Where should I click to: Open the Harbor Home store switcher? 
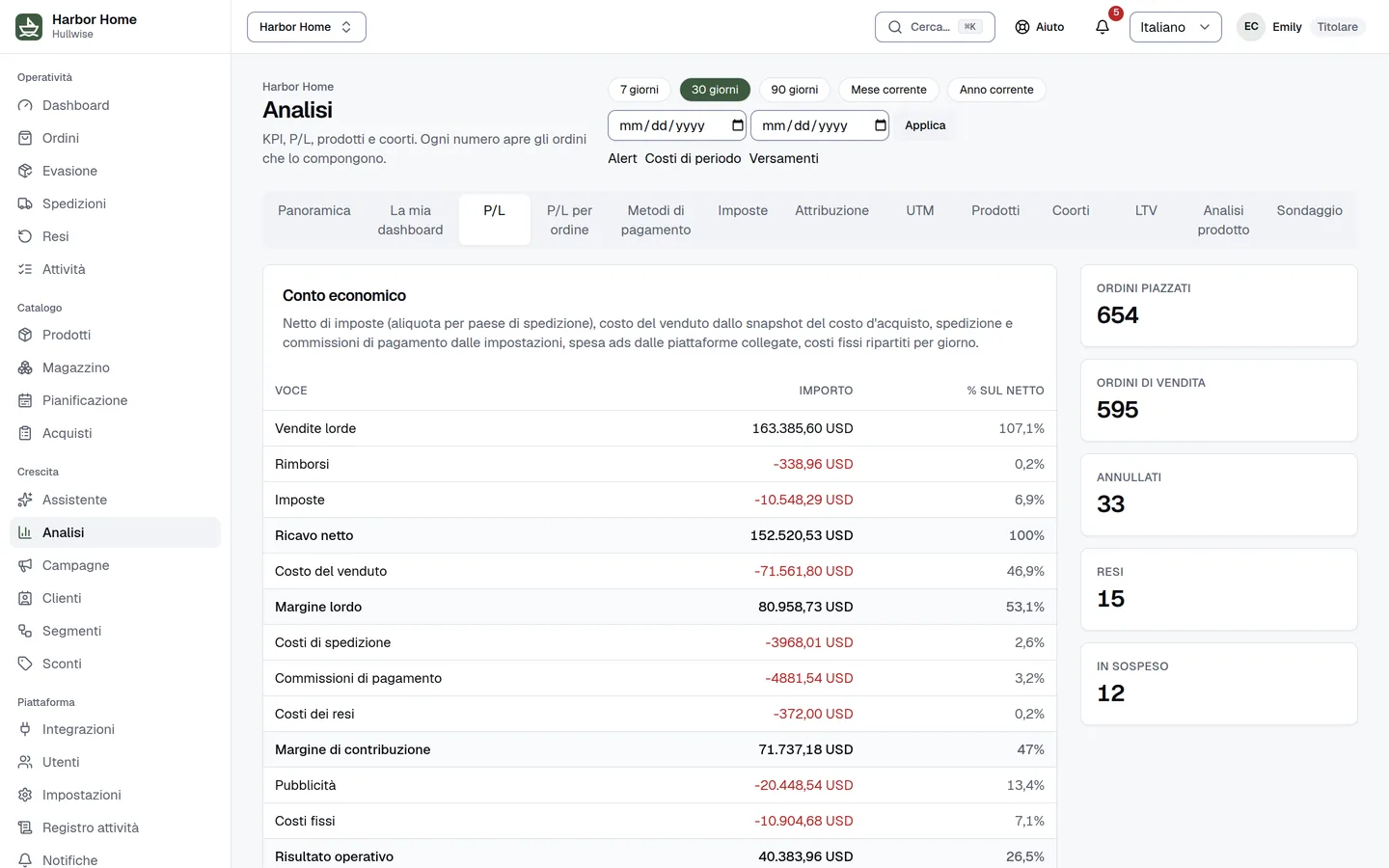307,27
